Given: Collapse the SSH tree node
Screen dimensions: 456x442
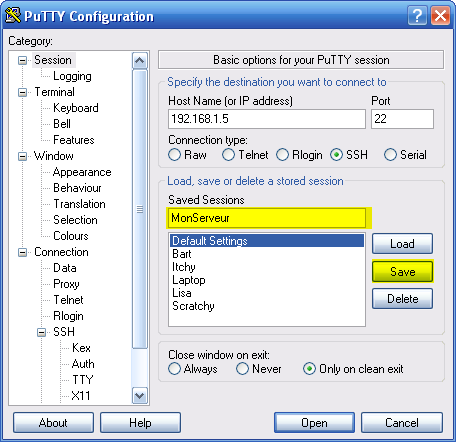Looking at the screenshot, I should pos(41,332).
